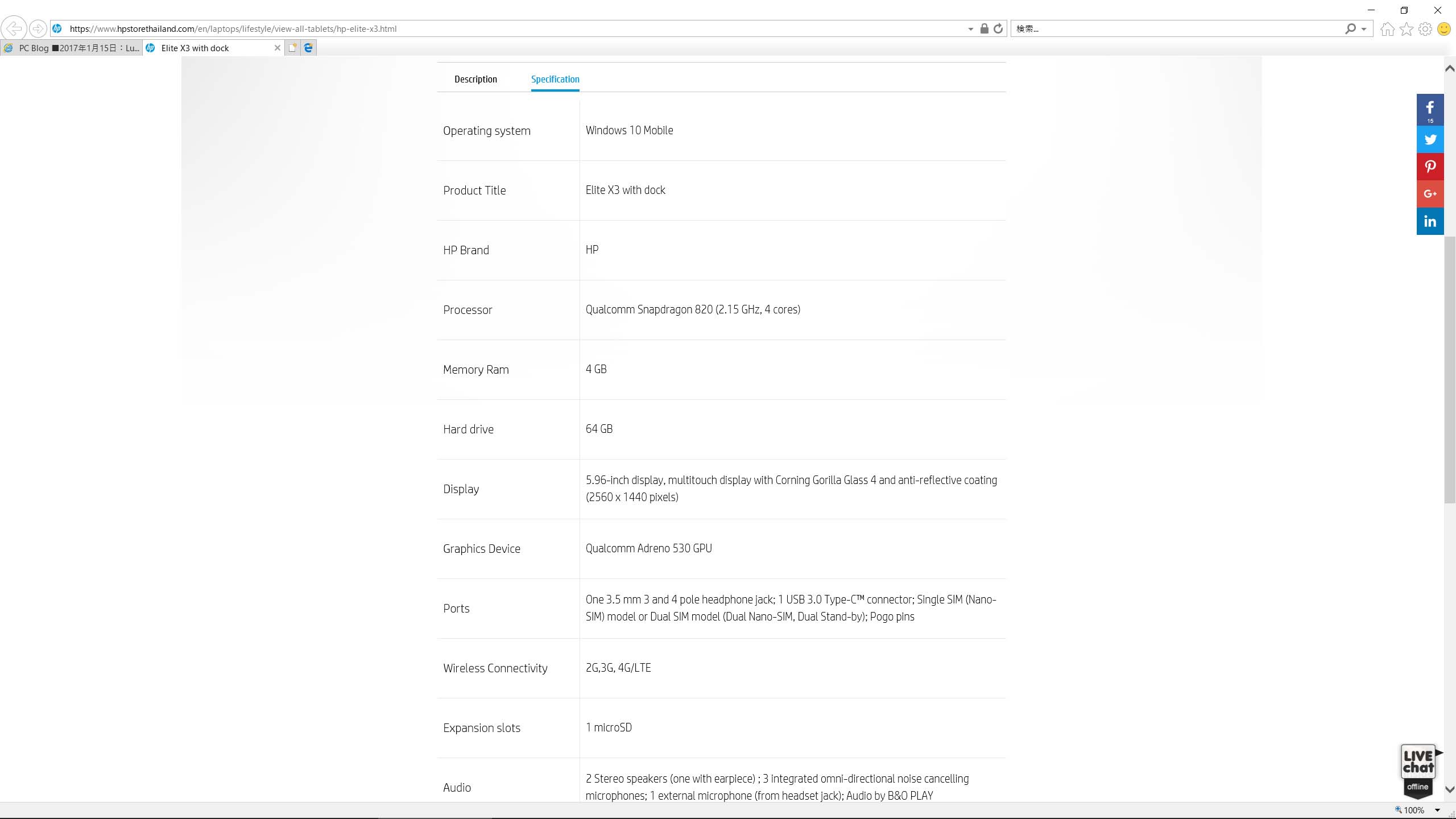This screenshot has height=819, width=1456.
Task: Click the browser back button
Action: point(14,28)
